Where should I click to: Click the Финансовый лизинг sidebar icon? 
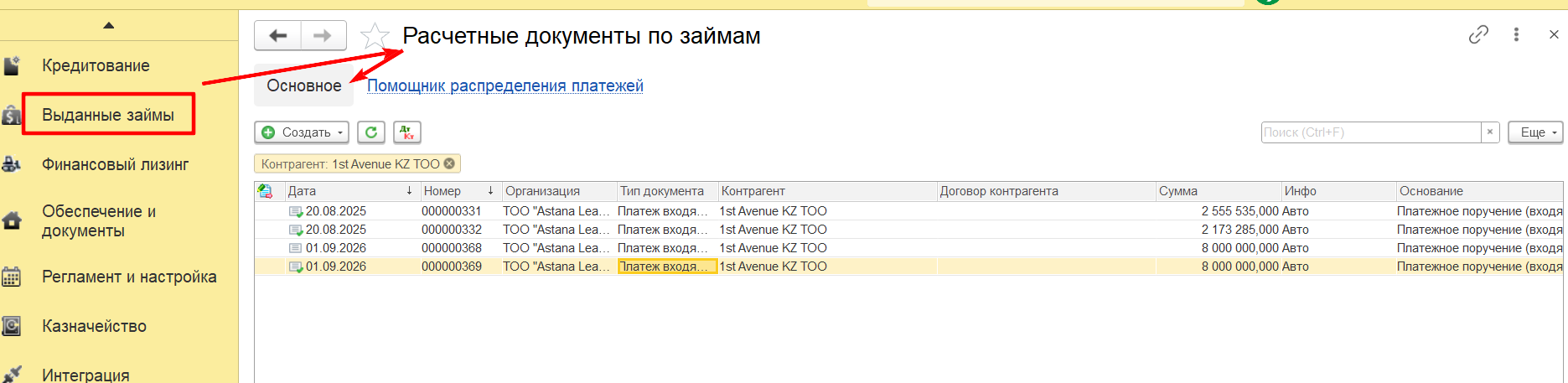coord(12,164)
